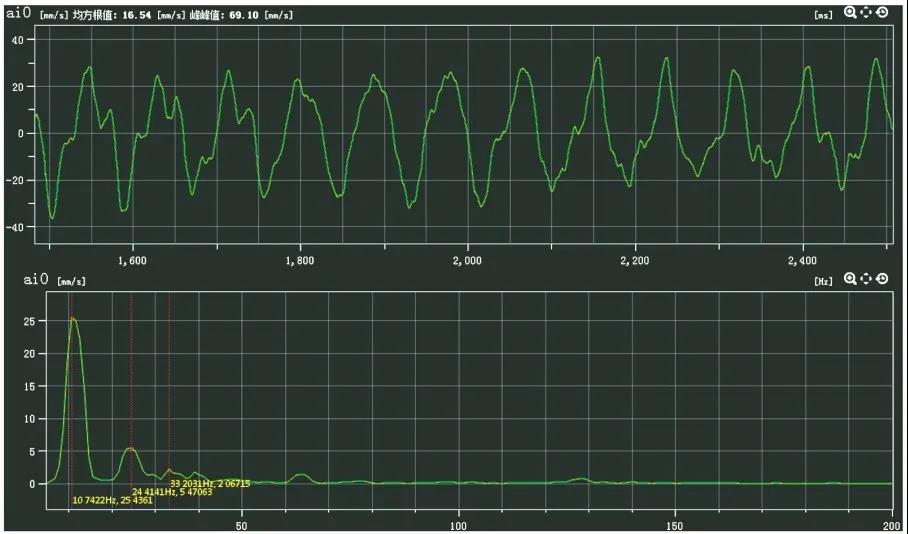This screenshot has height=534, width=908.
Task: Click fit-to-view icon on waveform chart
Action: [x=866, y=13]
